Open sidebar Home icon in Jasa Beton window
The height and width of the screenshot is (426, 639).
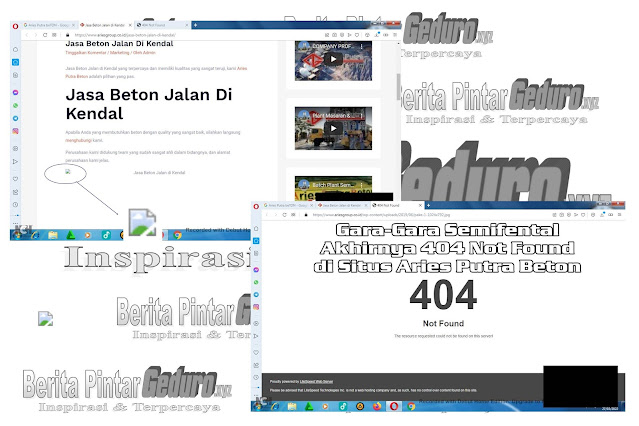pyautogui.click(x=15, y=49)
